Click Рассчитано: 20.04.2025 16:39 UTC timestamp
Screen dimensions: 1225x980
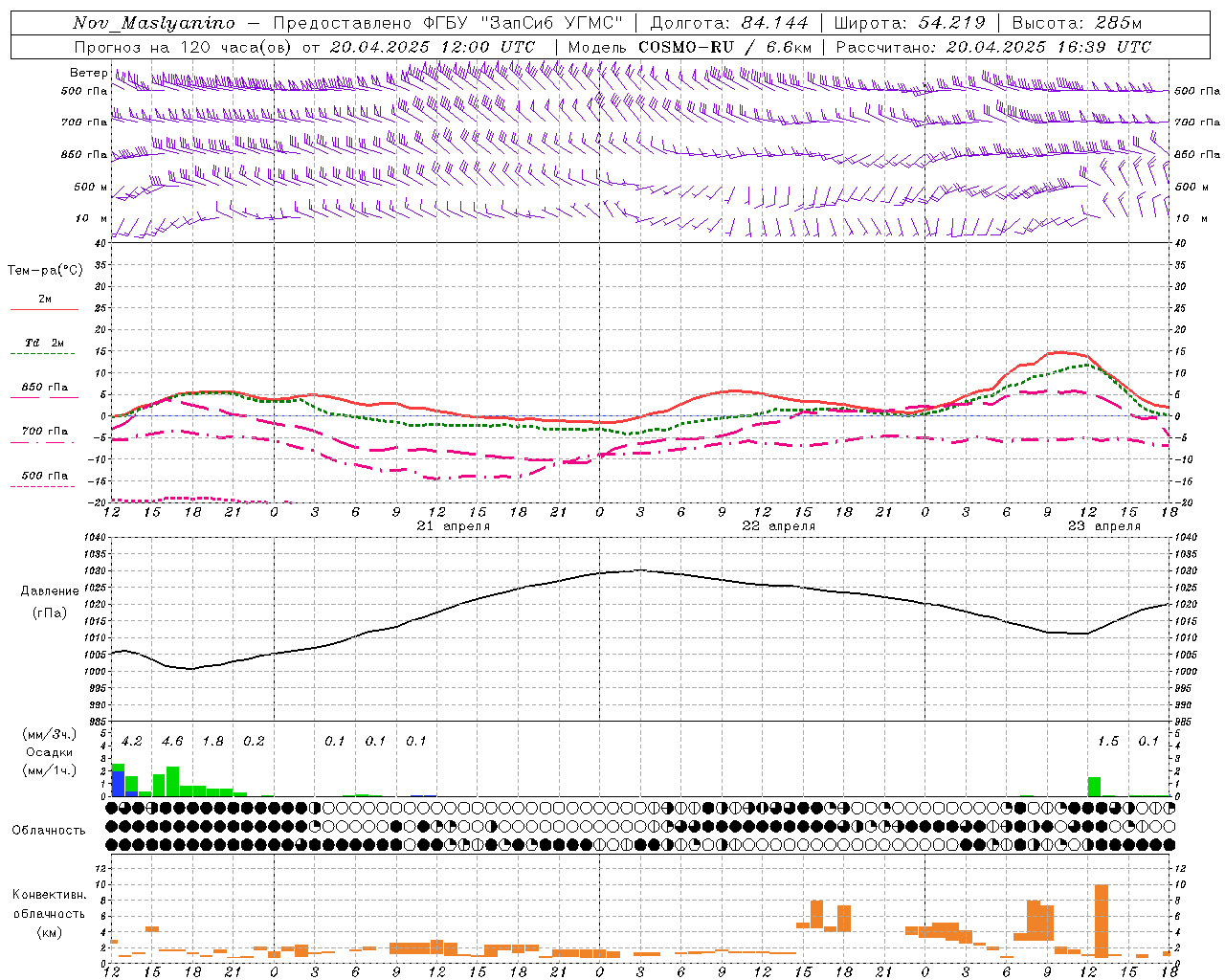pyautogui.click(x=993, y=47)
